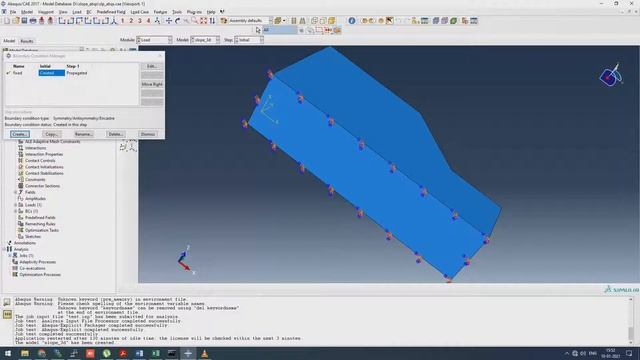The width and height of the screenshot is (640, 360).
Task: Click the Copy... button in BC Manager
Action: coord(51,134)
